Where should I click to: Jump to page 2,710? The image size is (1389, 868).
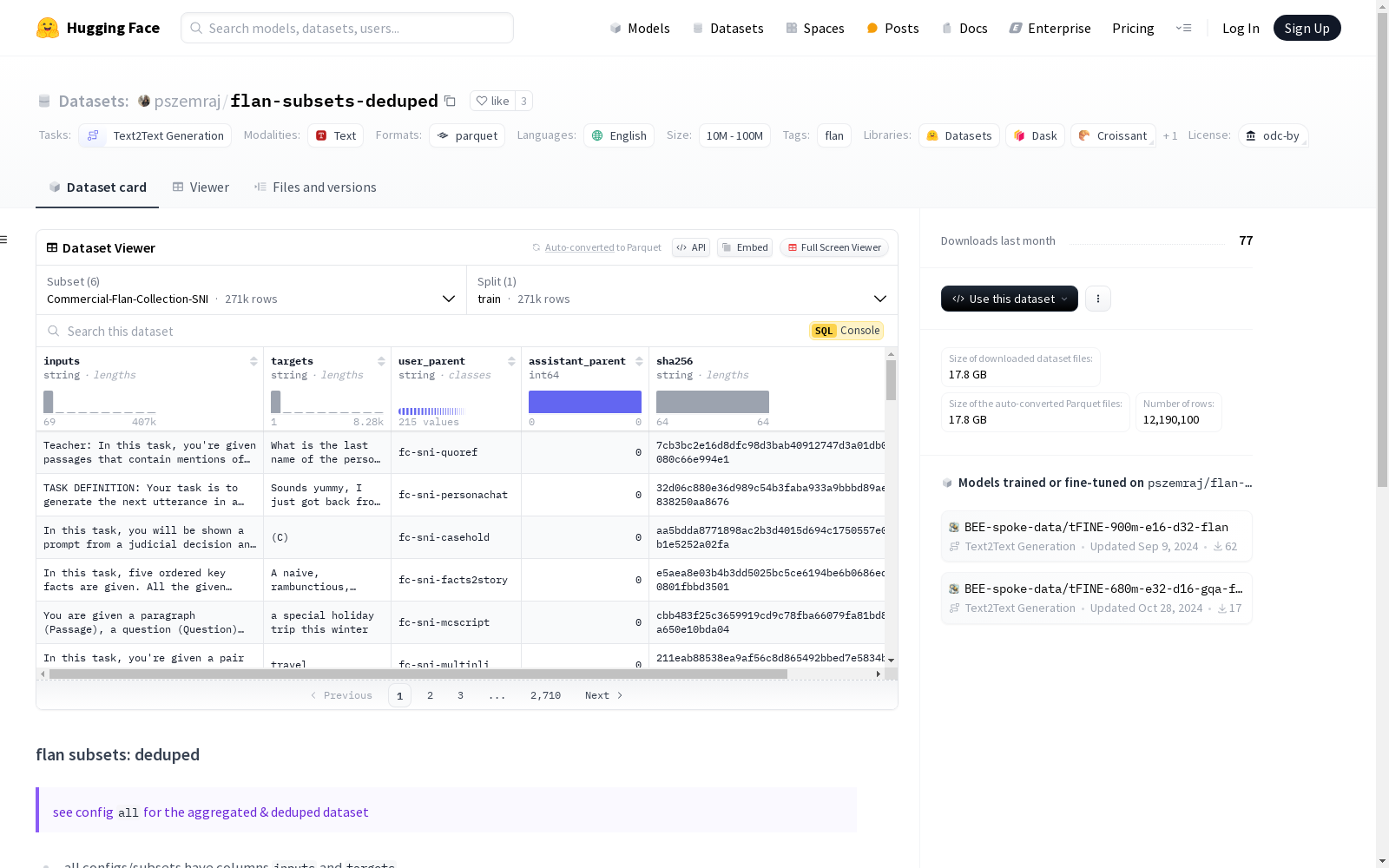(545, 695)
